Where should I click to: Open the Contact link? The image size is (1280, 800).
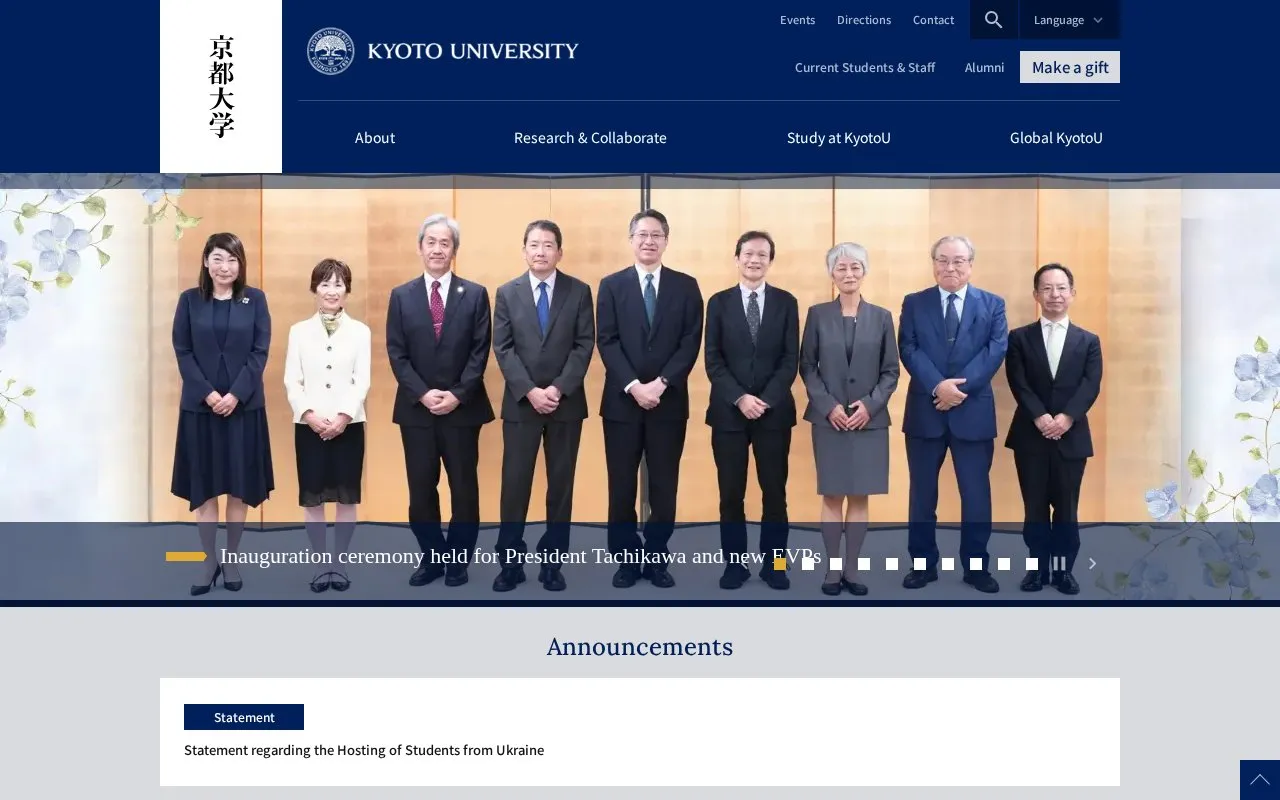click(x=934, y=20)
